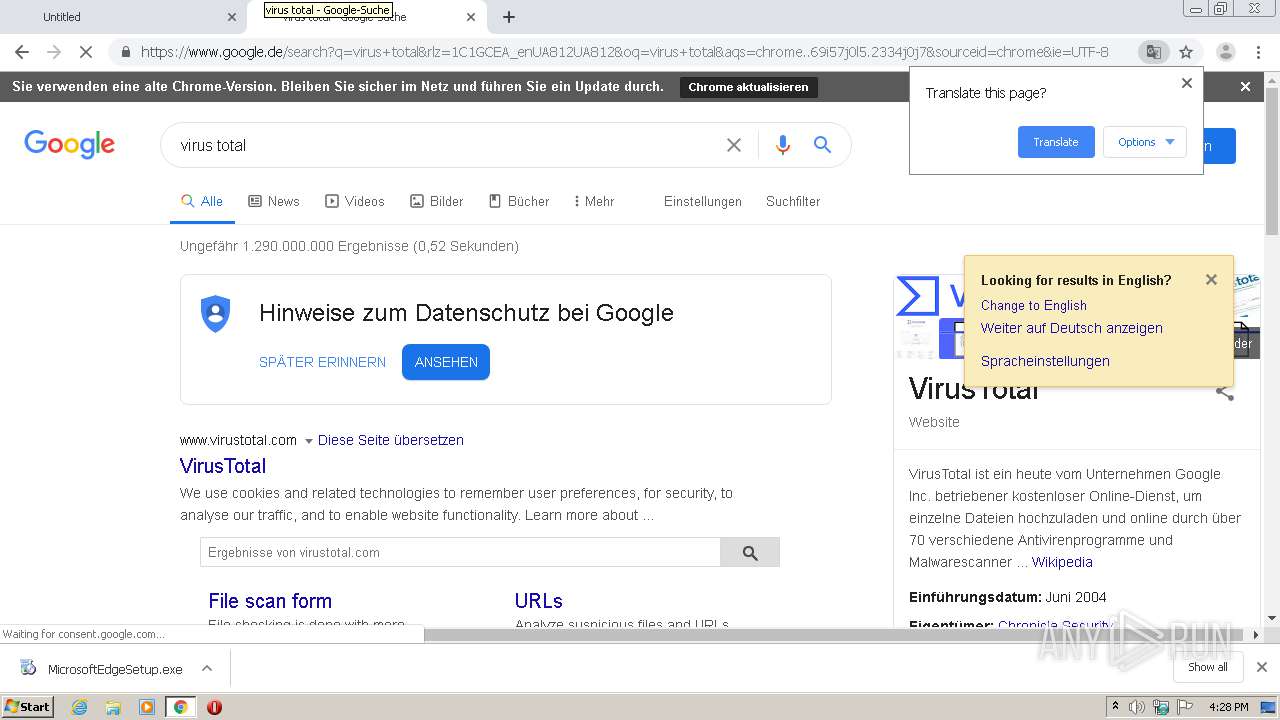
Task: Open the Mehr search menu
Action: pyautogui.click(x=594, y=201)
